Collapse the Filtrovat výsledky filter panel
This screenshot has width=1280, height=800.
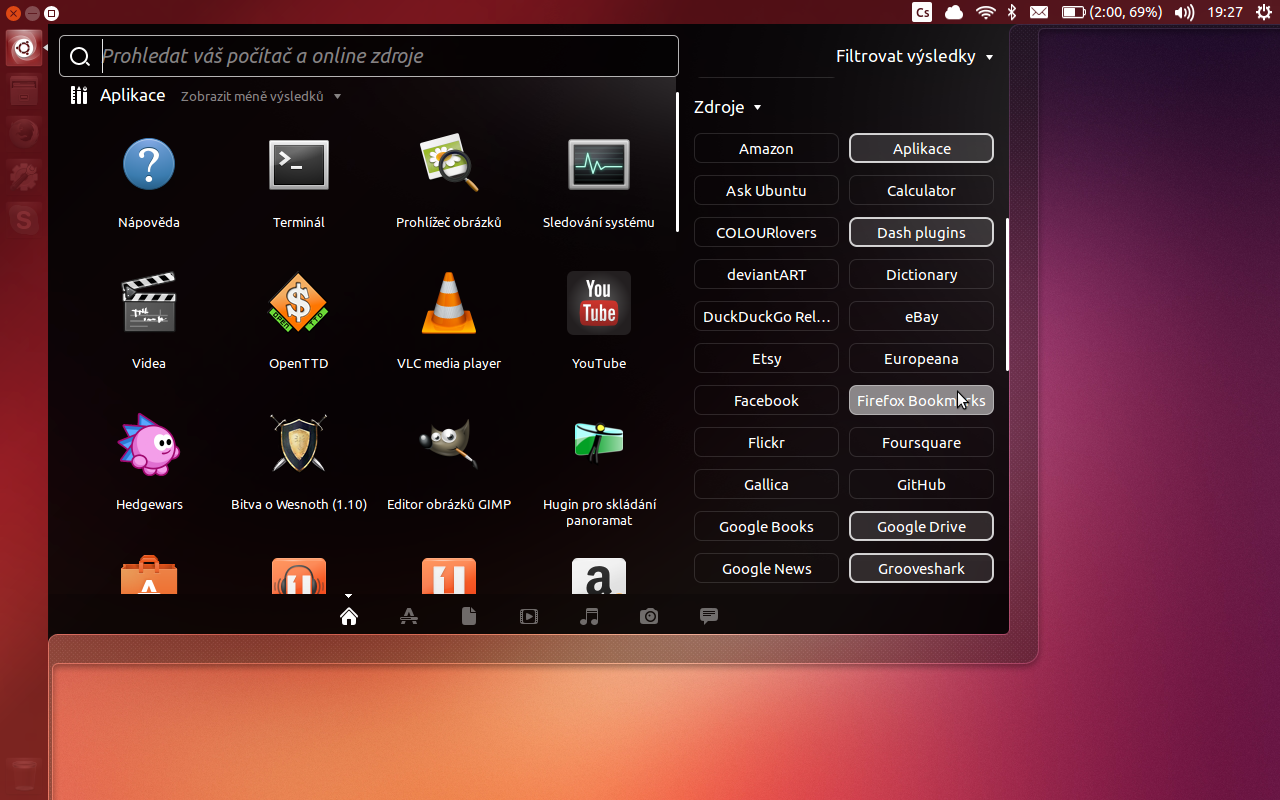[x=914, y=56]
